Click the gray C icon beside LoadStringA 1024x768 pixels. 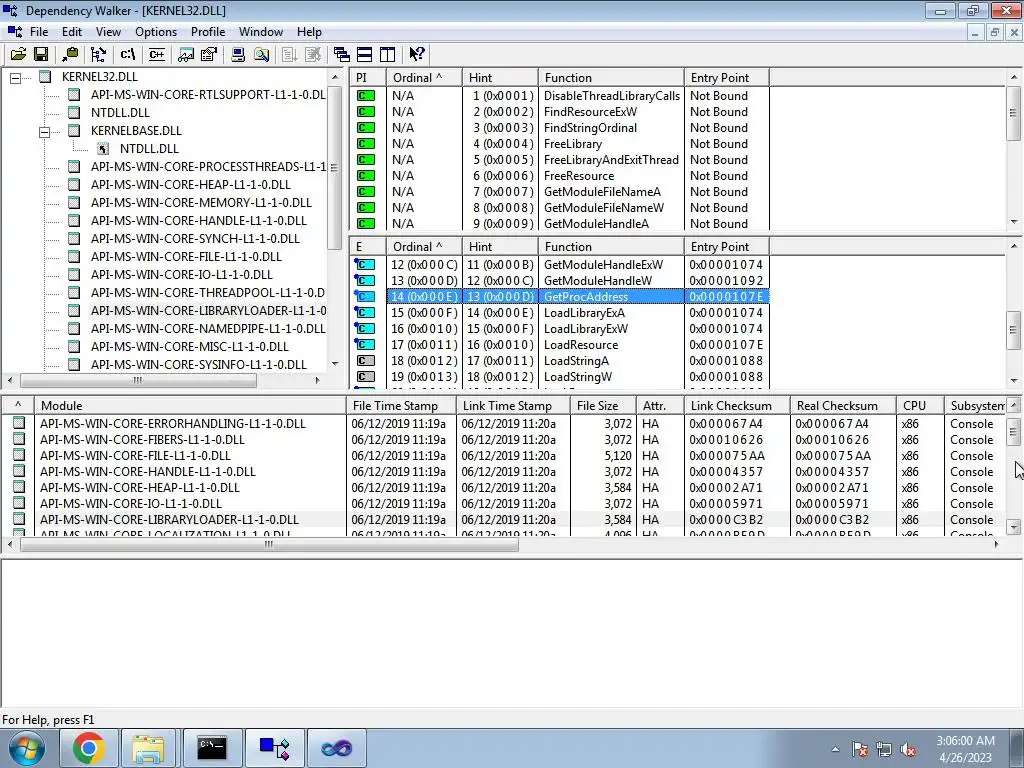pyautogui.click(x=366, y=360)
